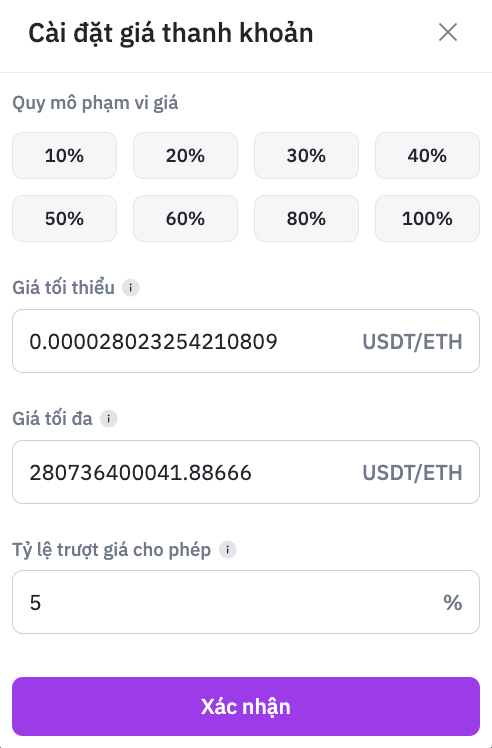Select the 30% price range option
Screen dimensions: 492x748
[x=306, y=156]
